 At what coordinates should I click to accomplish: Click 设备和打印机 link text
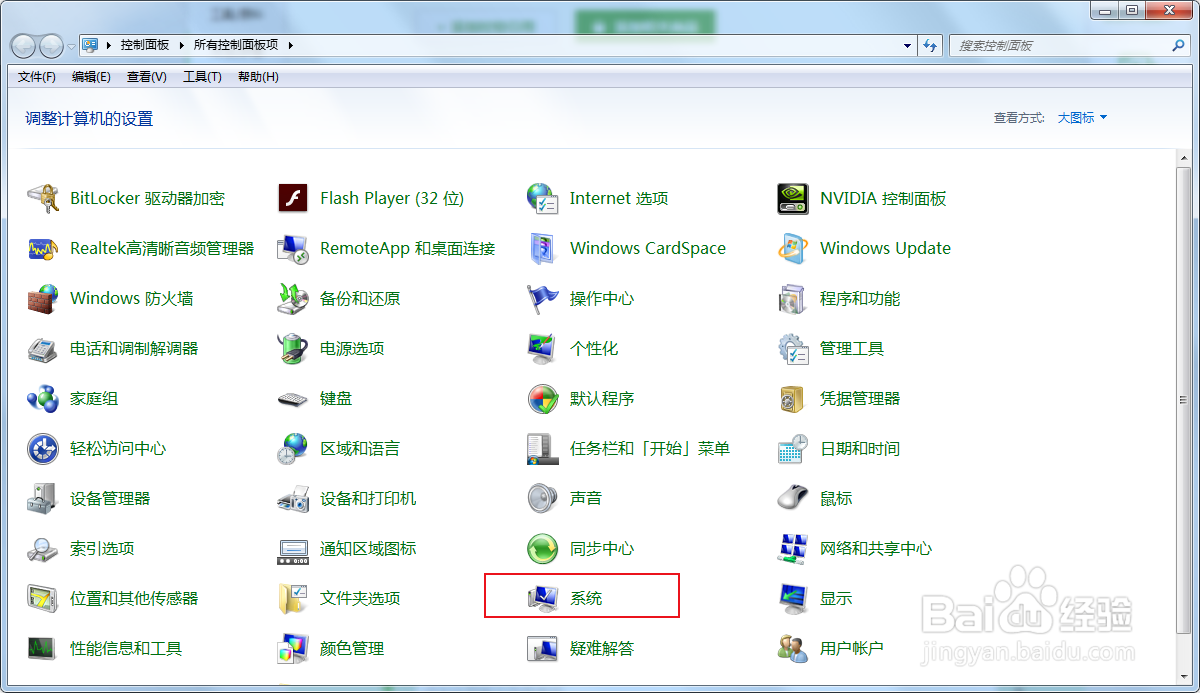point(368,498)
